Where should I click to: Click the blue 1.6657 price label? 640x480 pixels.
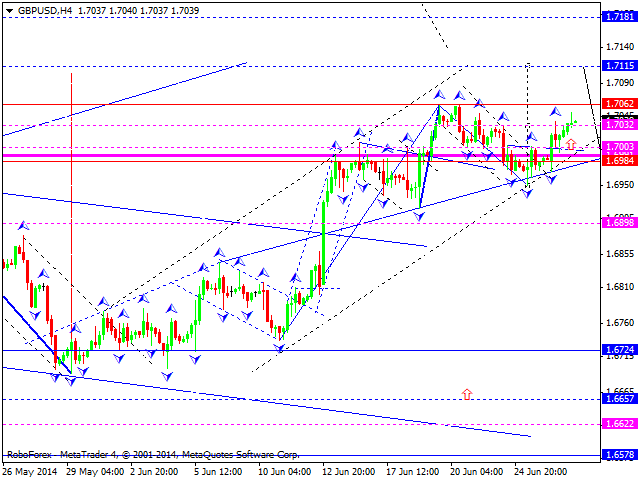tap(619, 398)
